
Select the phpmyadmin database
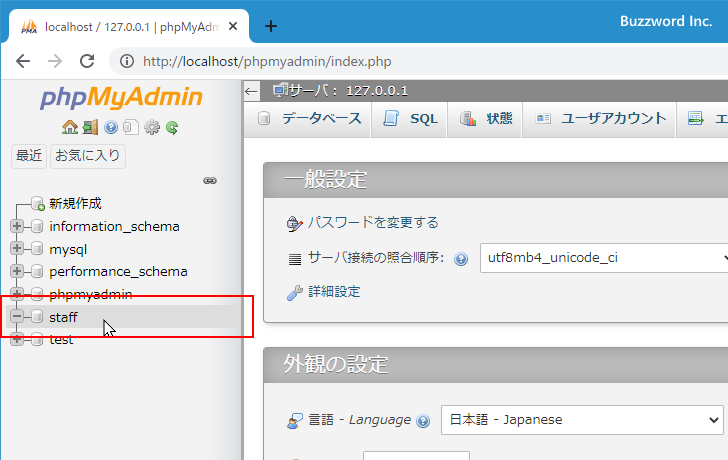click(x=91, y=294)
